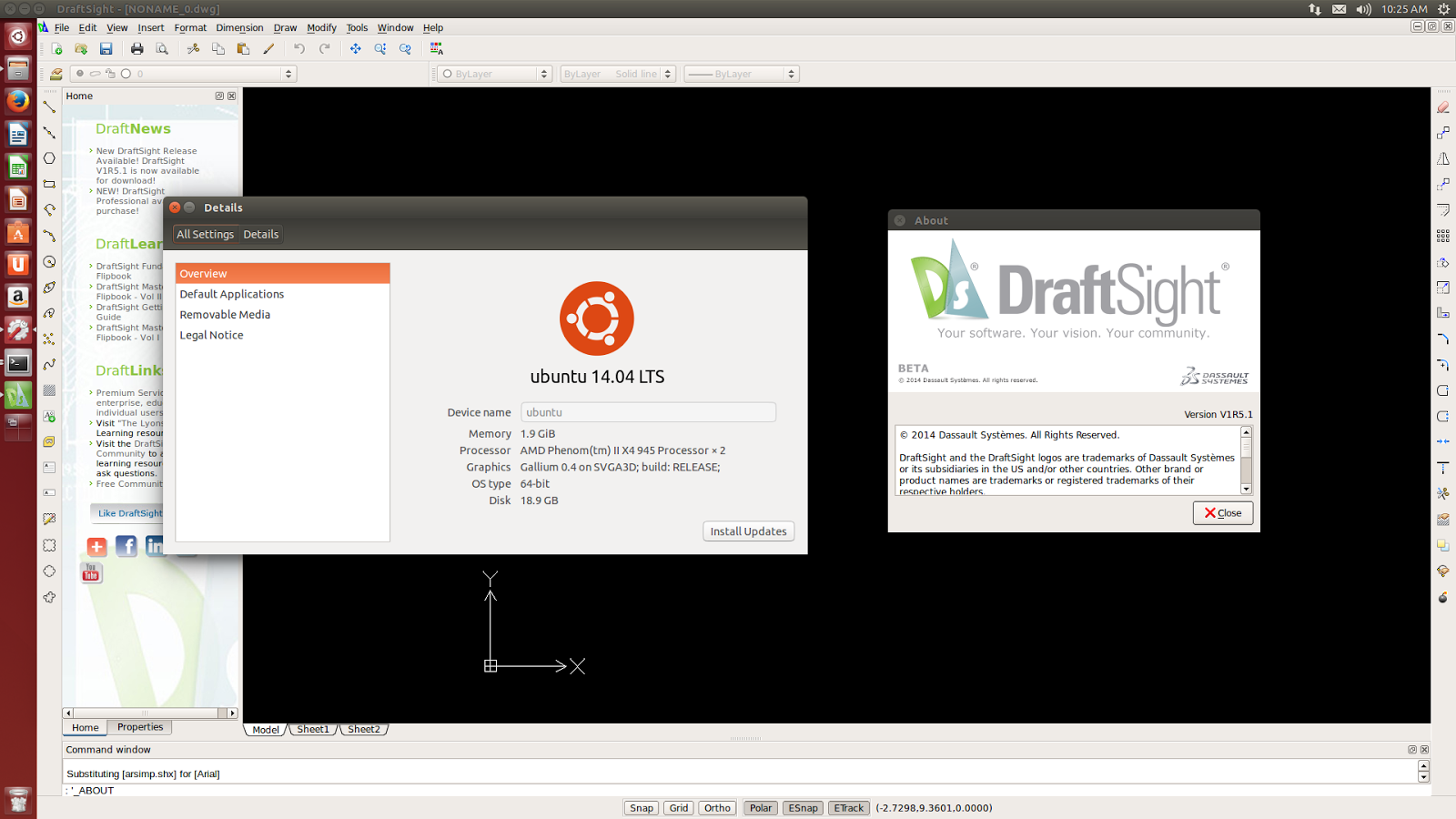
Task: Open Print Preview from toolbar
Action: point(162,49)
